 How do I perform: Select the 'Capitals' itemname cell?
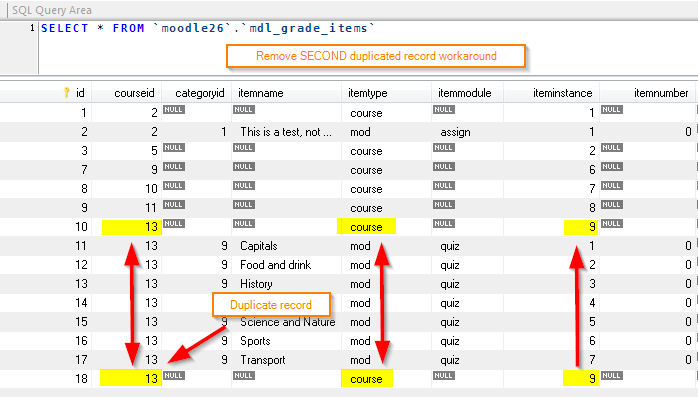[x=259, y=246]
